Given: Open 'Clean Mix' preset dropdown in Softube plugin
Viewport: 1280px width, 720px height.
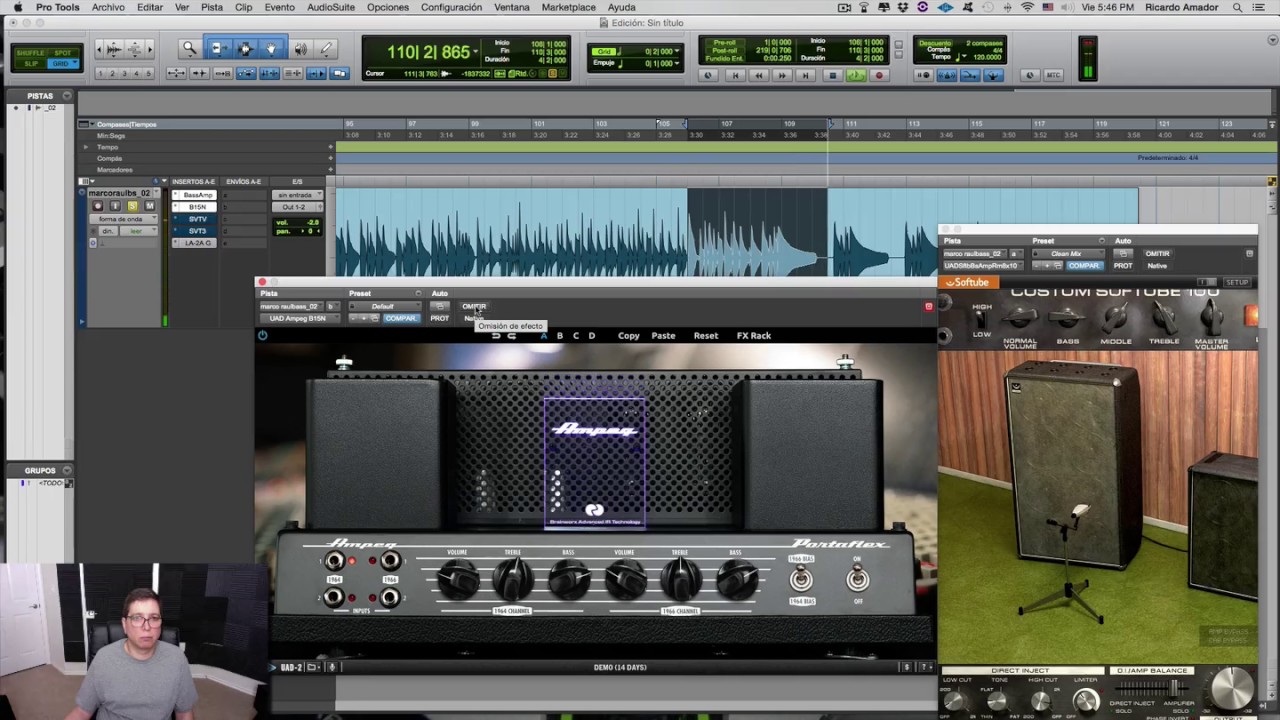Looking at the screenshot, I should click(1068, 253).
